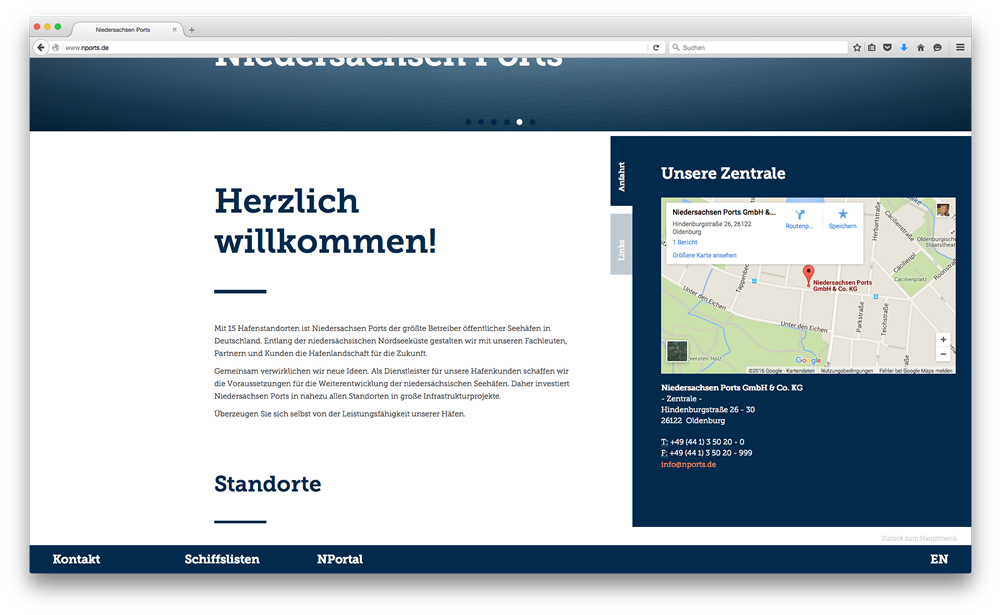
Task: Go to the browser home page icon
Action: pyautogui.click(x=920, y=47)
